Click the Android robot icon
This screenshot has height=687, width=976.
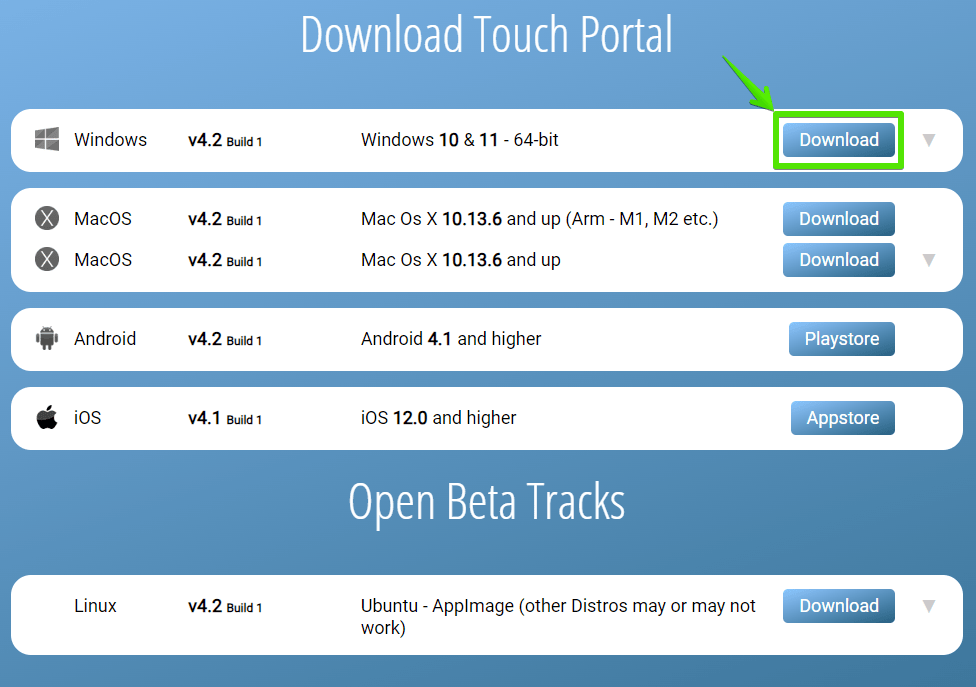(x=47, y=339)
